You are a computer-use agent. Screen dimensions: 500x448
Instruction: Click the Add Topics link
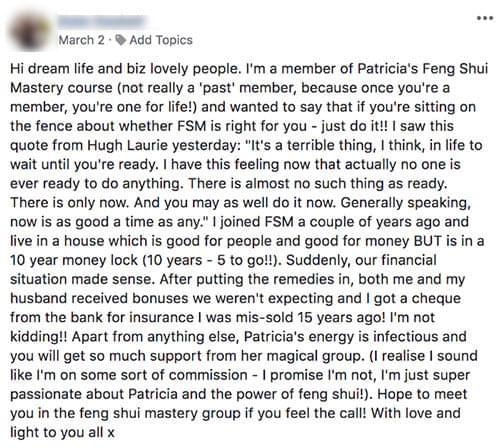[161, 40]
